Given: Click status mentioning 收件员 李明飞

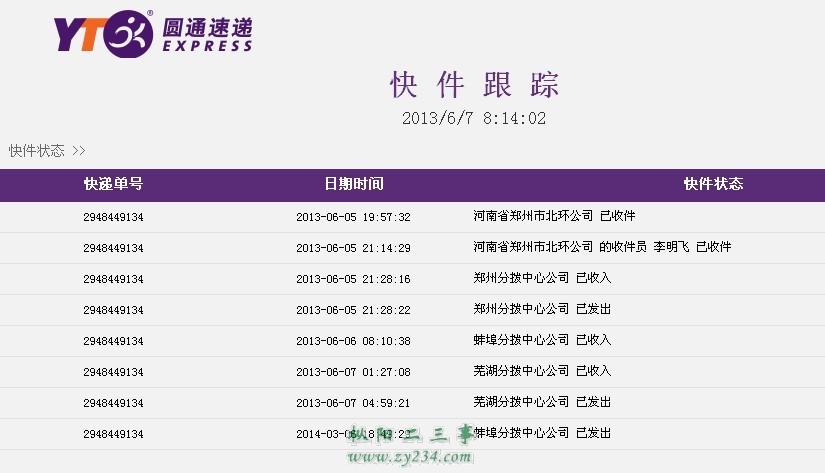Looking at the screenshot, I should coord(602,247).
